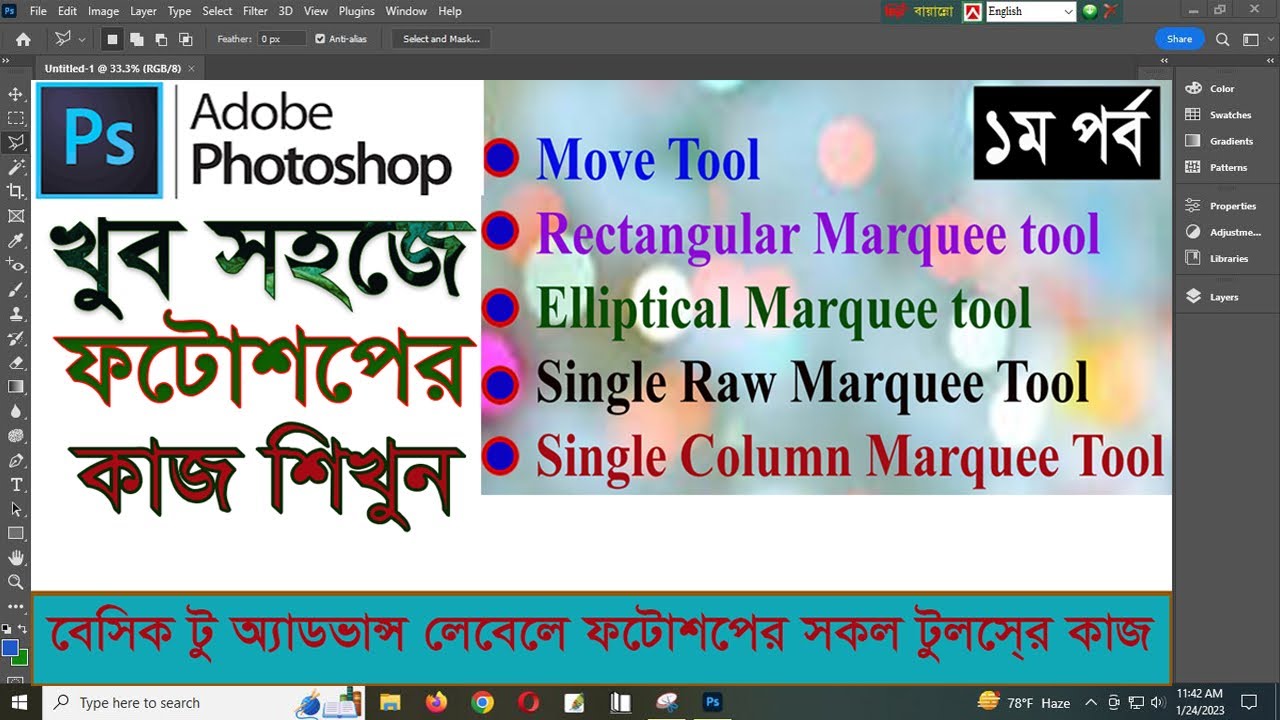Select the Rectangle shape tool

[x=16, y=533]
